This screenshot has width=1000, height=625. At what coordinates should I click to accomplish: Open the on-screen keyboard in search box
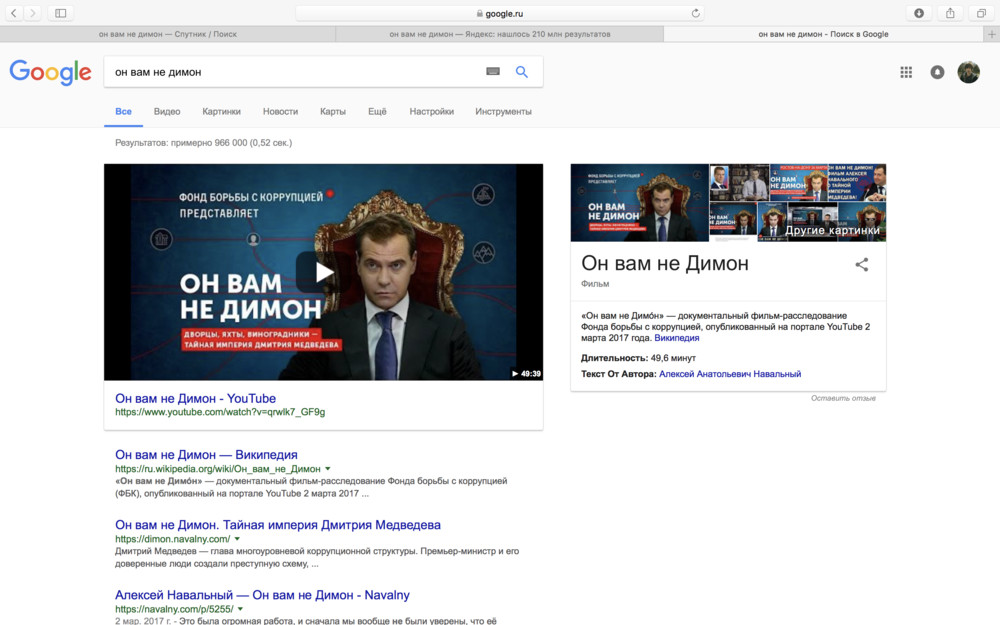point(493,71)
